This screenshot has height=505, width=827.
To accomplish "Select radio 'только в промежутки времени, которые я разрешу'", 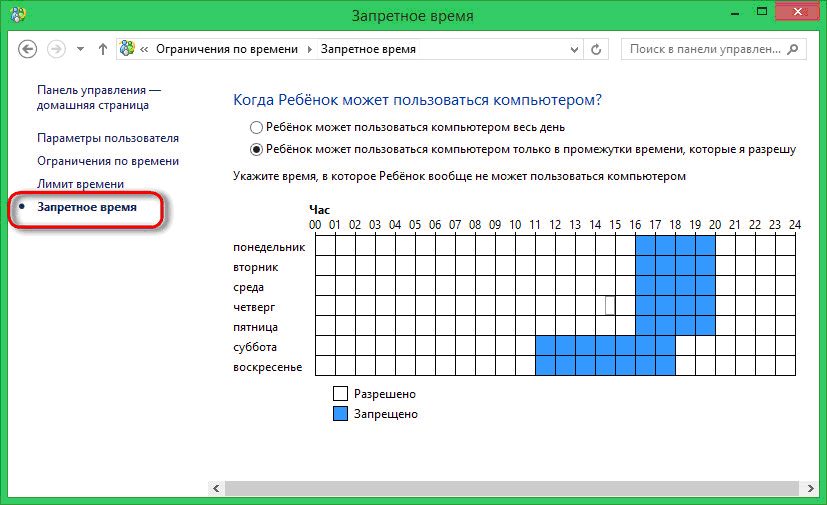I will (x=256, y=149).
